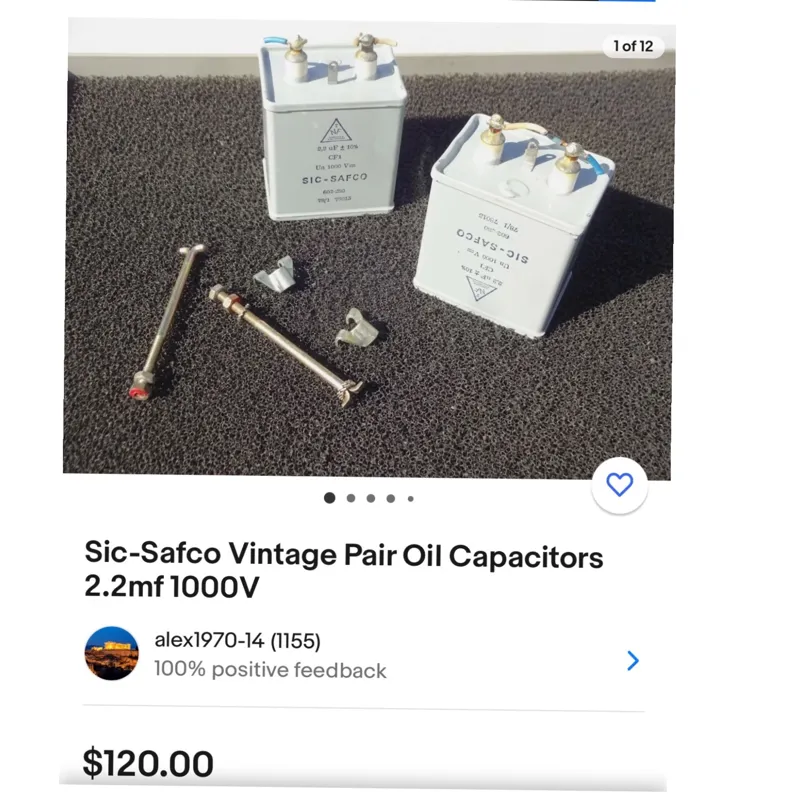Tap the fifth, smallest pagination dot
Image resolution: width=800 pixels, height=800 pixels.
(410, 498)
